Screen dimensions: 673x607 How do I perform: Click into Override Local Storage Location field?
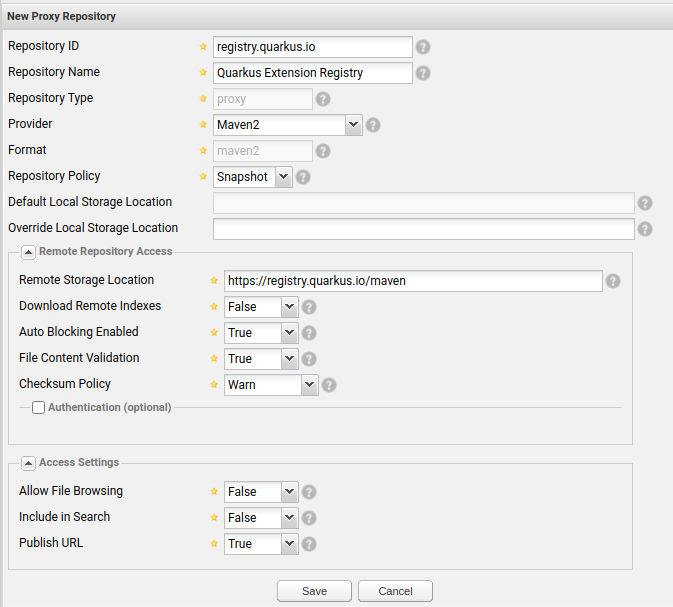click(x=424, y=229)
